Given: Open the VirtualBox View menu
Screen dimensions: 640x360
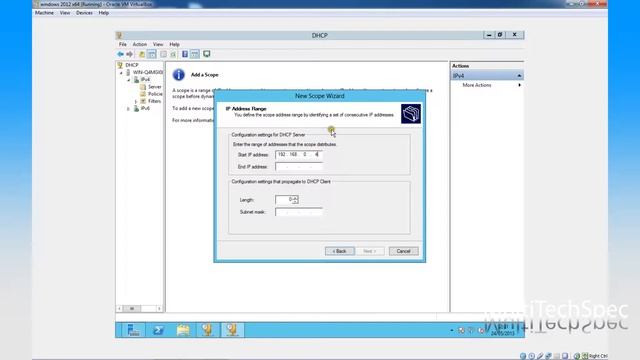Looking at the screenshot, I should point(65,13).
